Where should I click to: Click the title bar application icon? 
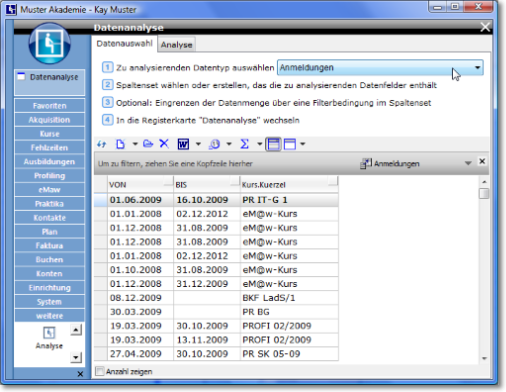[11, 9]
